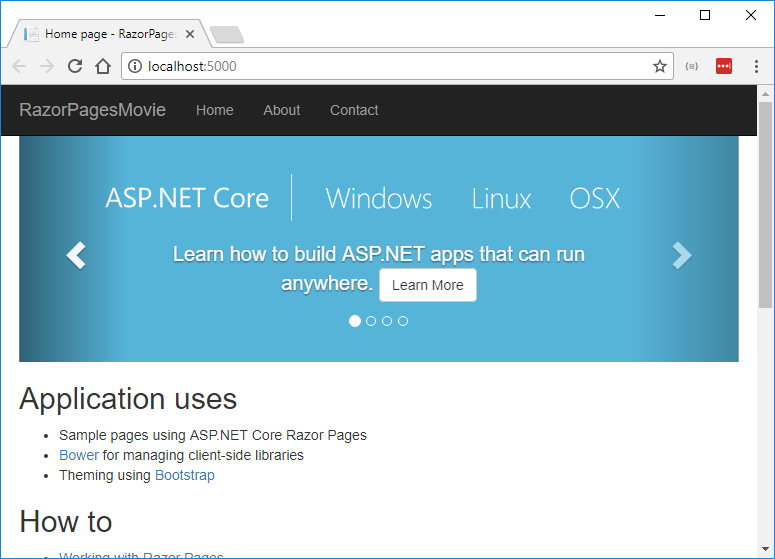775x559 pixels.
Task: Open the About page in navbar
Action: 281,110
